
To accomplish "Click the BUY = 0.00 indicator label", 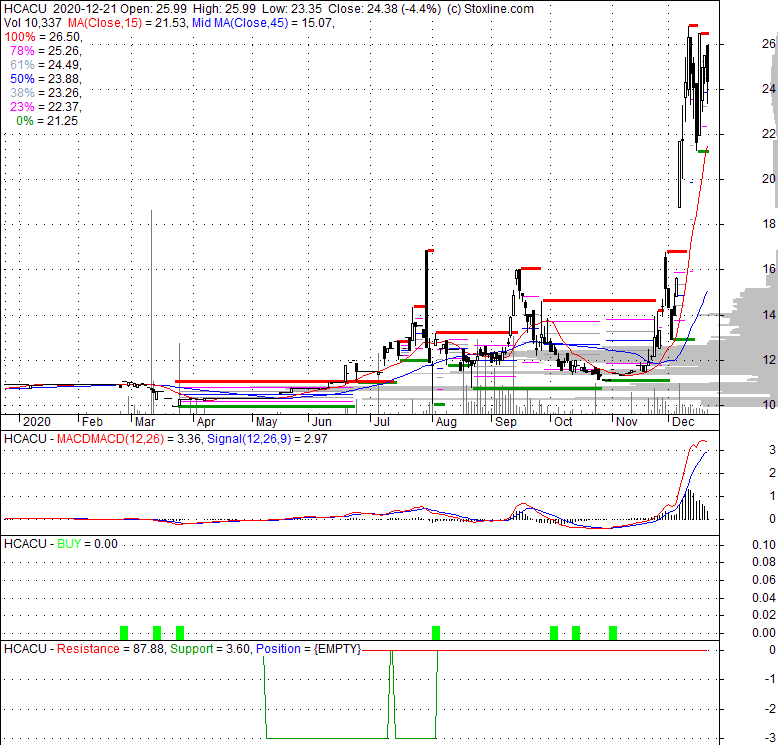I will 87,544.
